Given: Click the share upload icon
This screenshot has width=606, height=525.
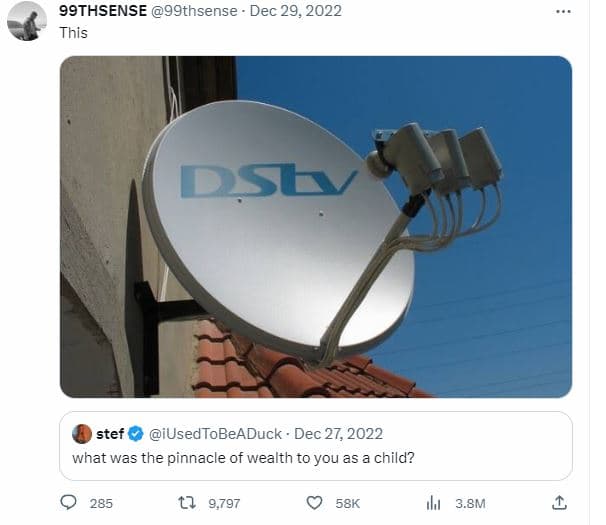Looking at the screenshot, I should tap(559, 503).
